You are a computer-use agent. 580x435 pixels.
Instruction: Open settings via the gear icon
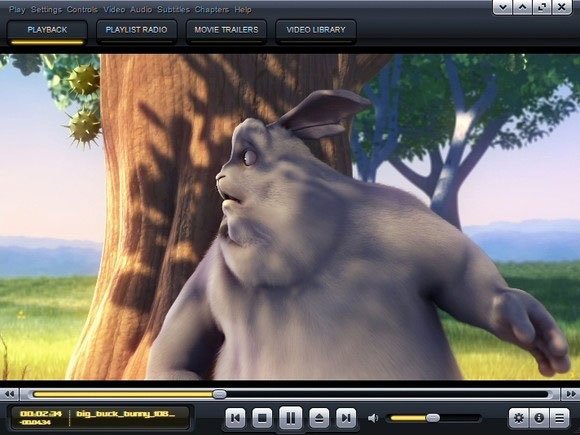coord(519,418)
